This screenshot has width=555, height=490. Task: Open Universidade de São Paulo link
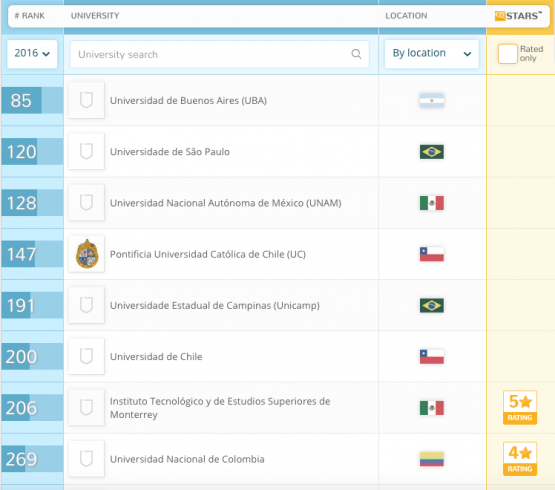tap(170, 152)
